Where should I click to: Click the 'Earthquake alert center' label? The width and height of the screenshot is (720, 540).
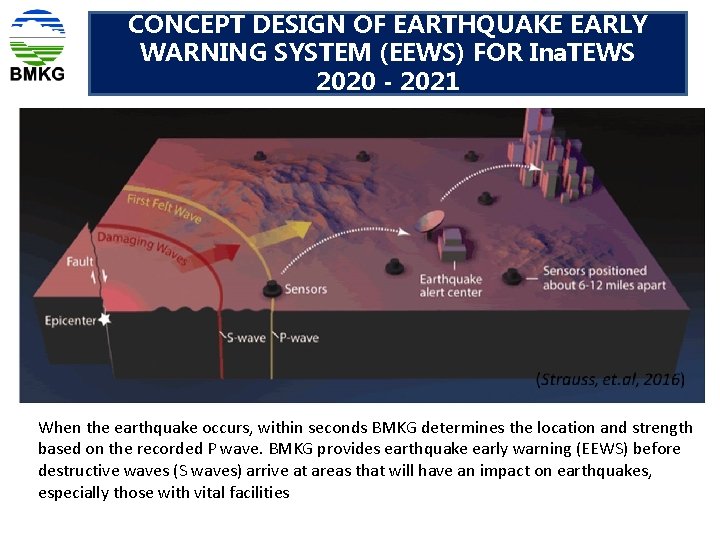point(450,286)
